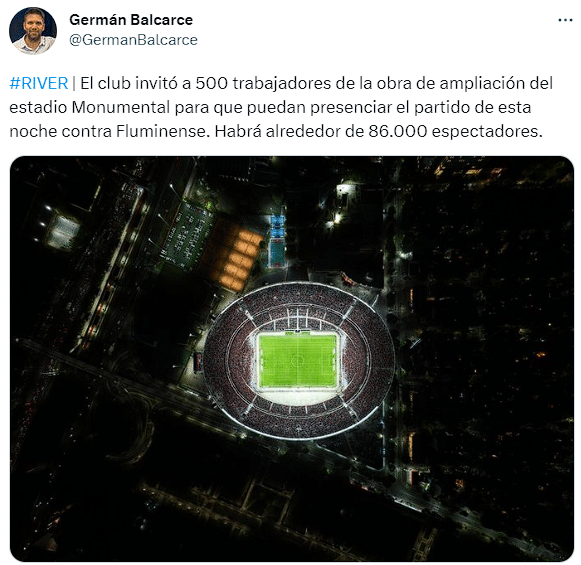Click the blue sports courts in the photo
Image resolution: width=581 pixels, height=565 pixels.
pyautogui.click(x=277, y=241)
